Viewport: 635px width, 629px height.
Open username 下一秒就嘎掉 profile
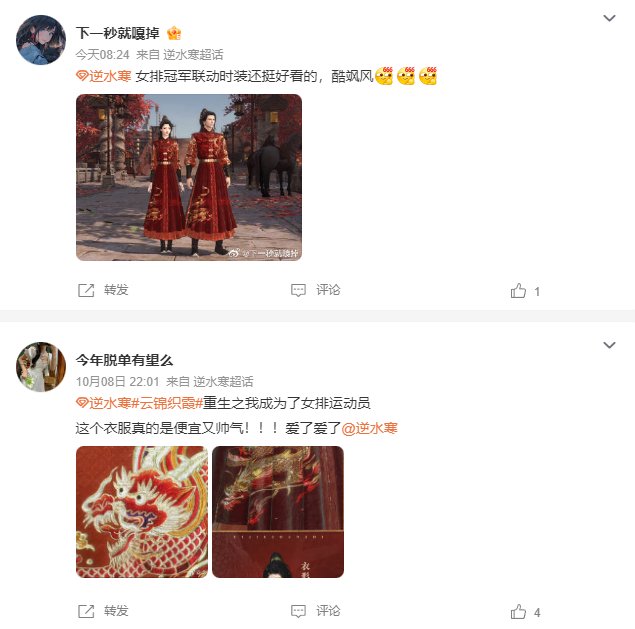point(118,33)
